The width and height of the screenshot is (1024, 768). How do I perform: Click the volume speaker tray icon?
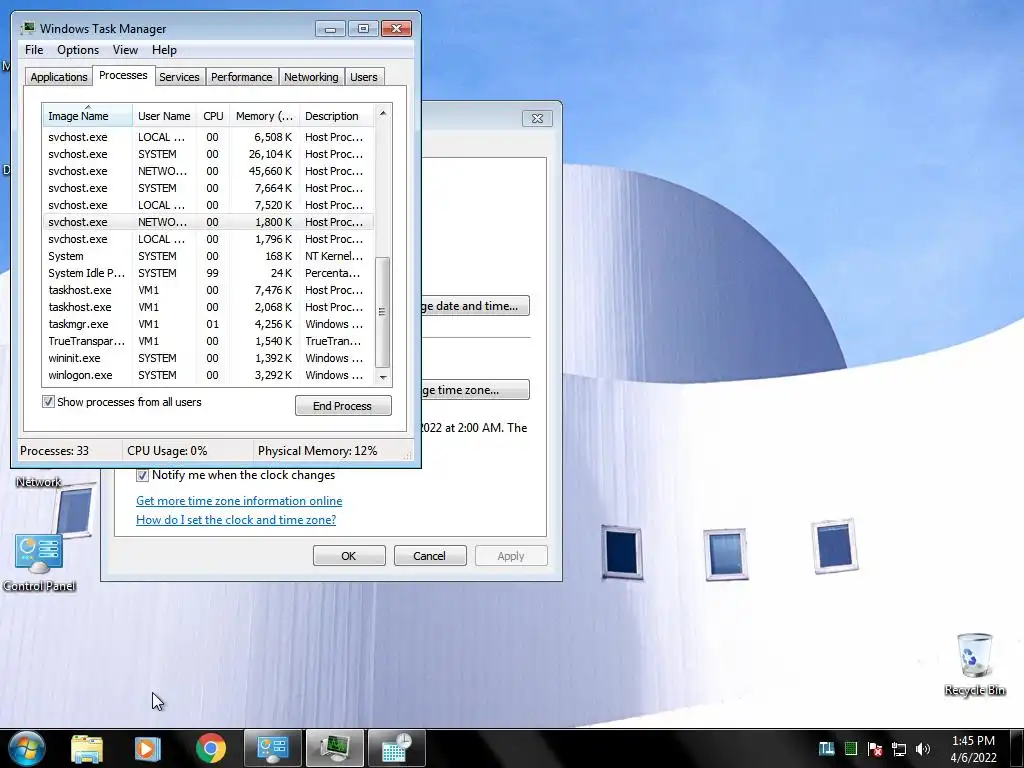(923, 749)
